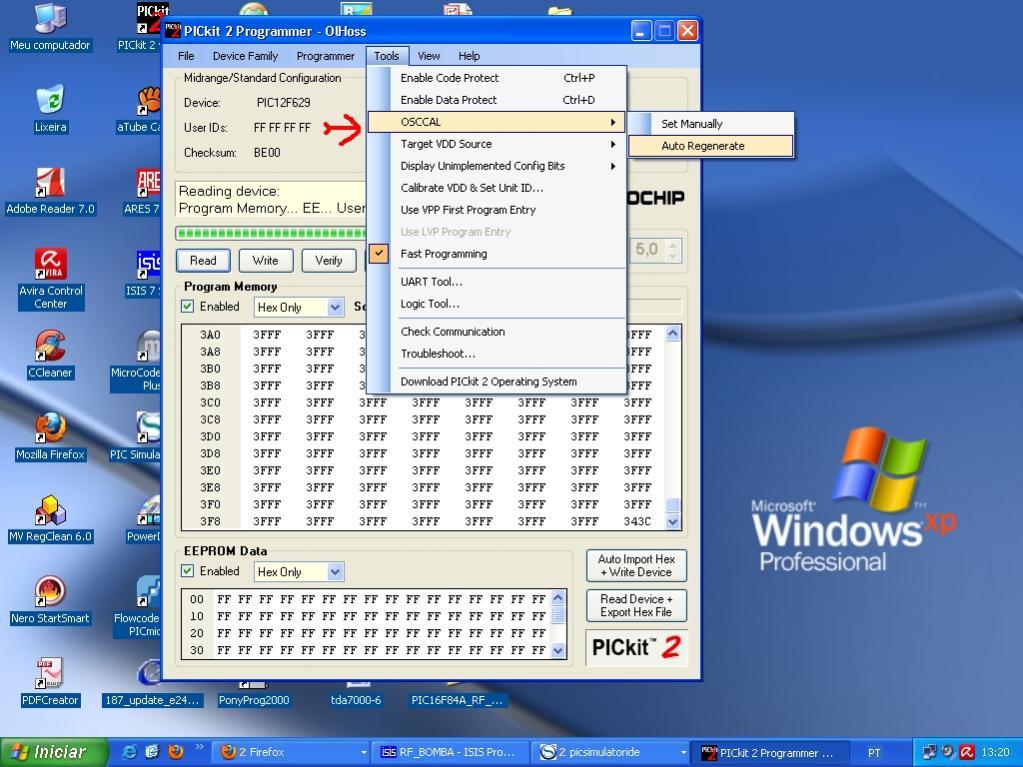Open the Help menu
This screenshot has width=1023, height=767.
coord(469,56)
